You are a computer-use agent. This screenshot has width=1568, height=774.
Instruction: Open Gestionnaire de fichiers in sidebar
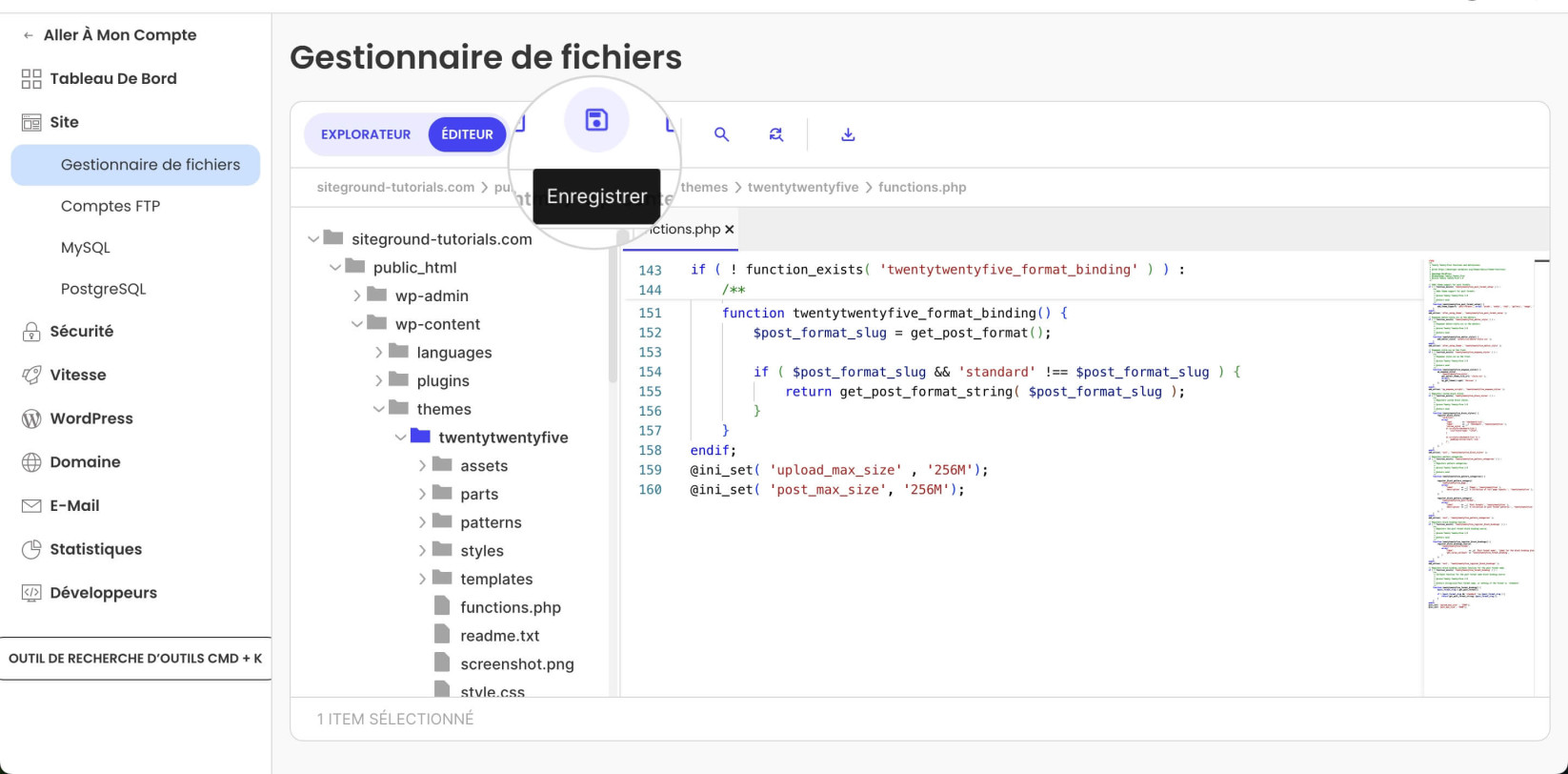click(x=135, y=165)
